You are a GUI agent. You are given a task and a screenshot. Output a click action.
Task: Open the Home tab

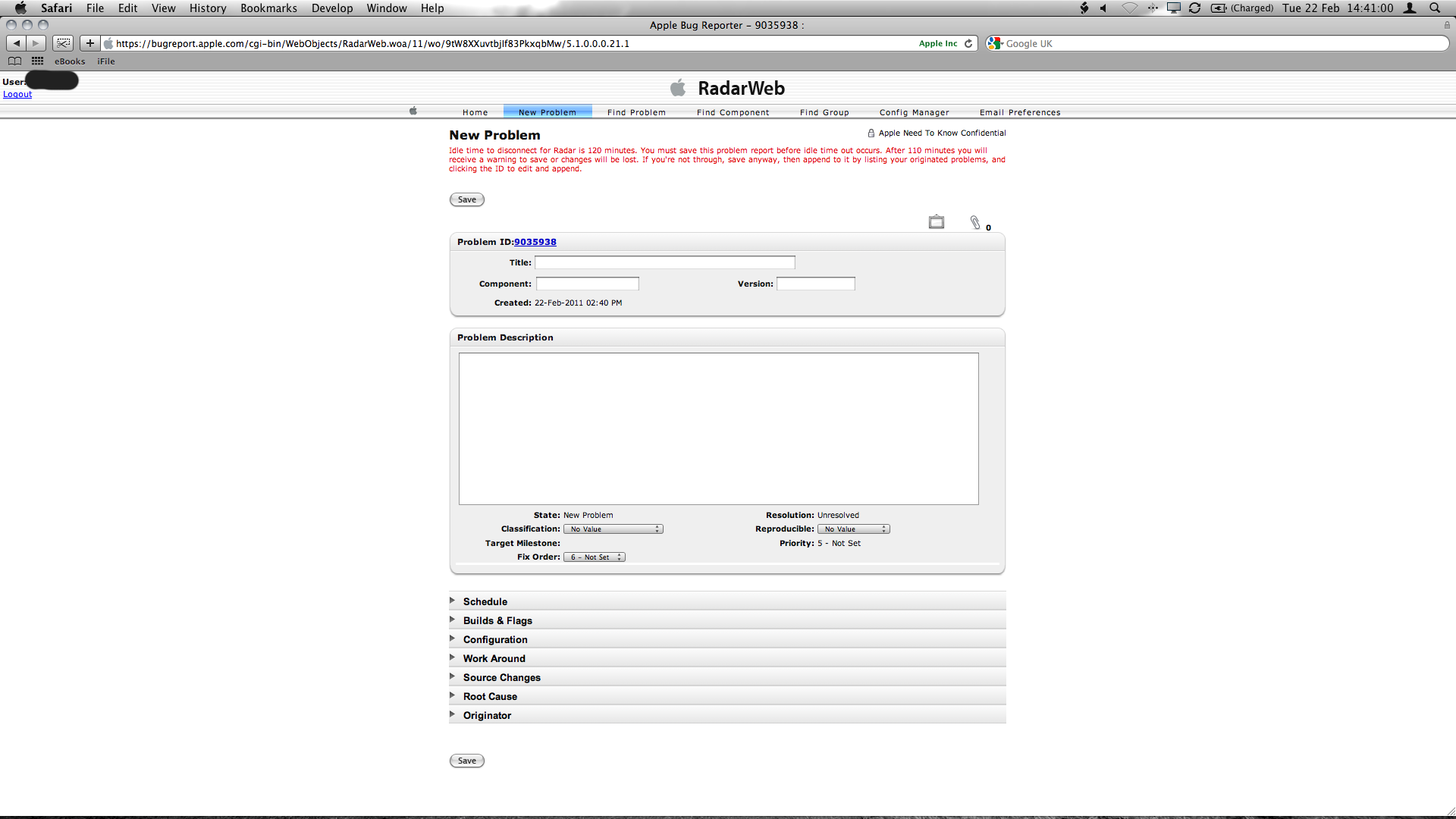point(475,112)
